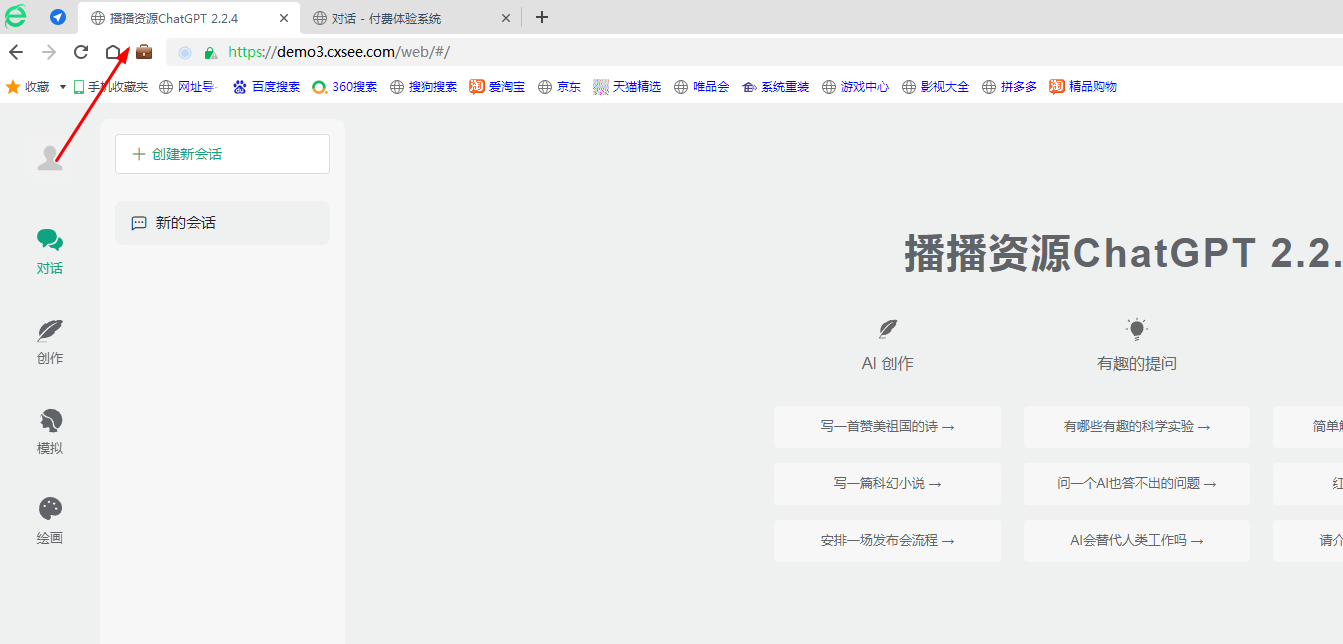Open the 绘画 palette section
1343x644 pixels.
(x=50, y=521)
